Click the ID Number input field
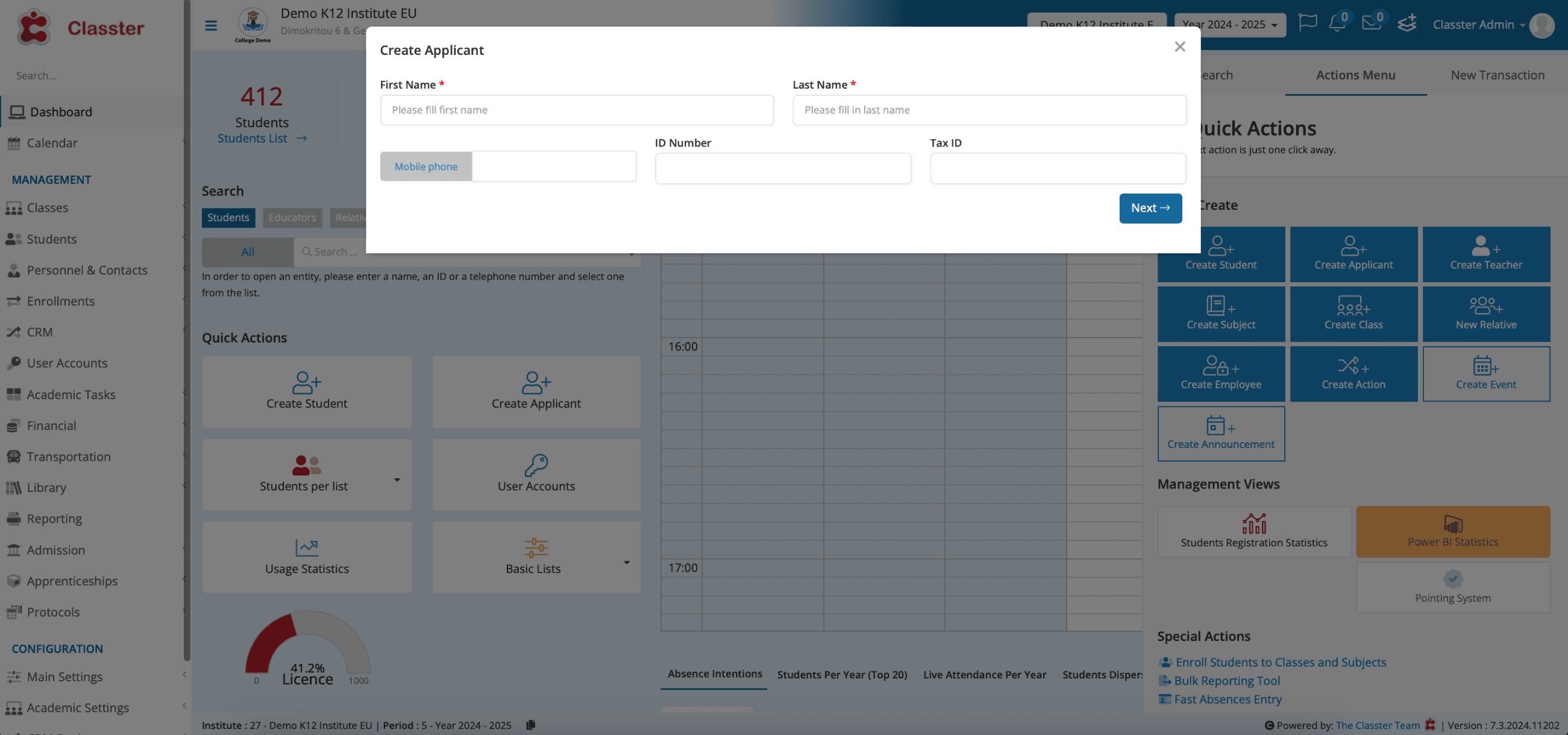The image size is (1568, 735). [783, 168]
